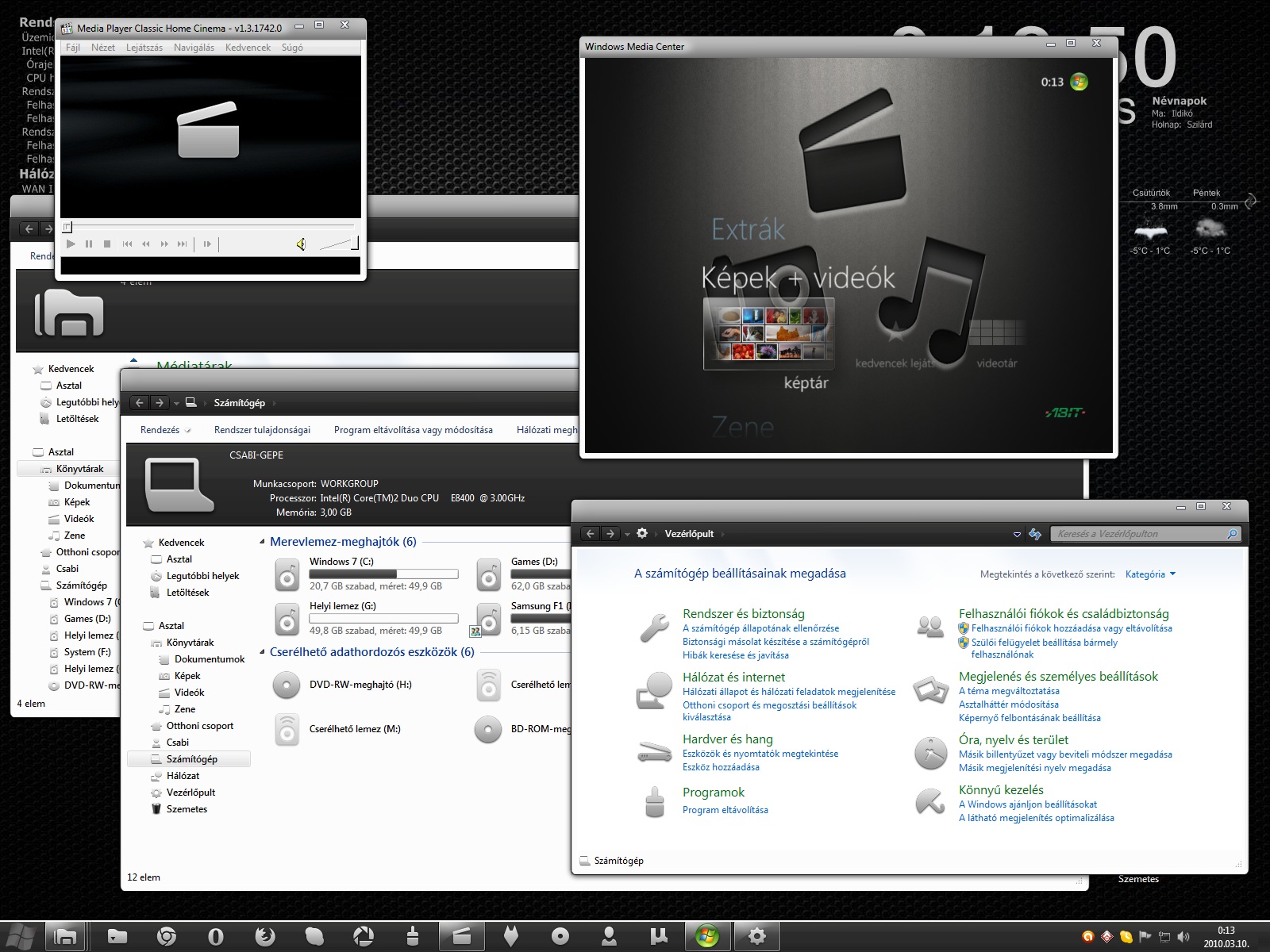
Task: Select Windows 7 (C:) drive icon
Action: (287, 574)
